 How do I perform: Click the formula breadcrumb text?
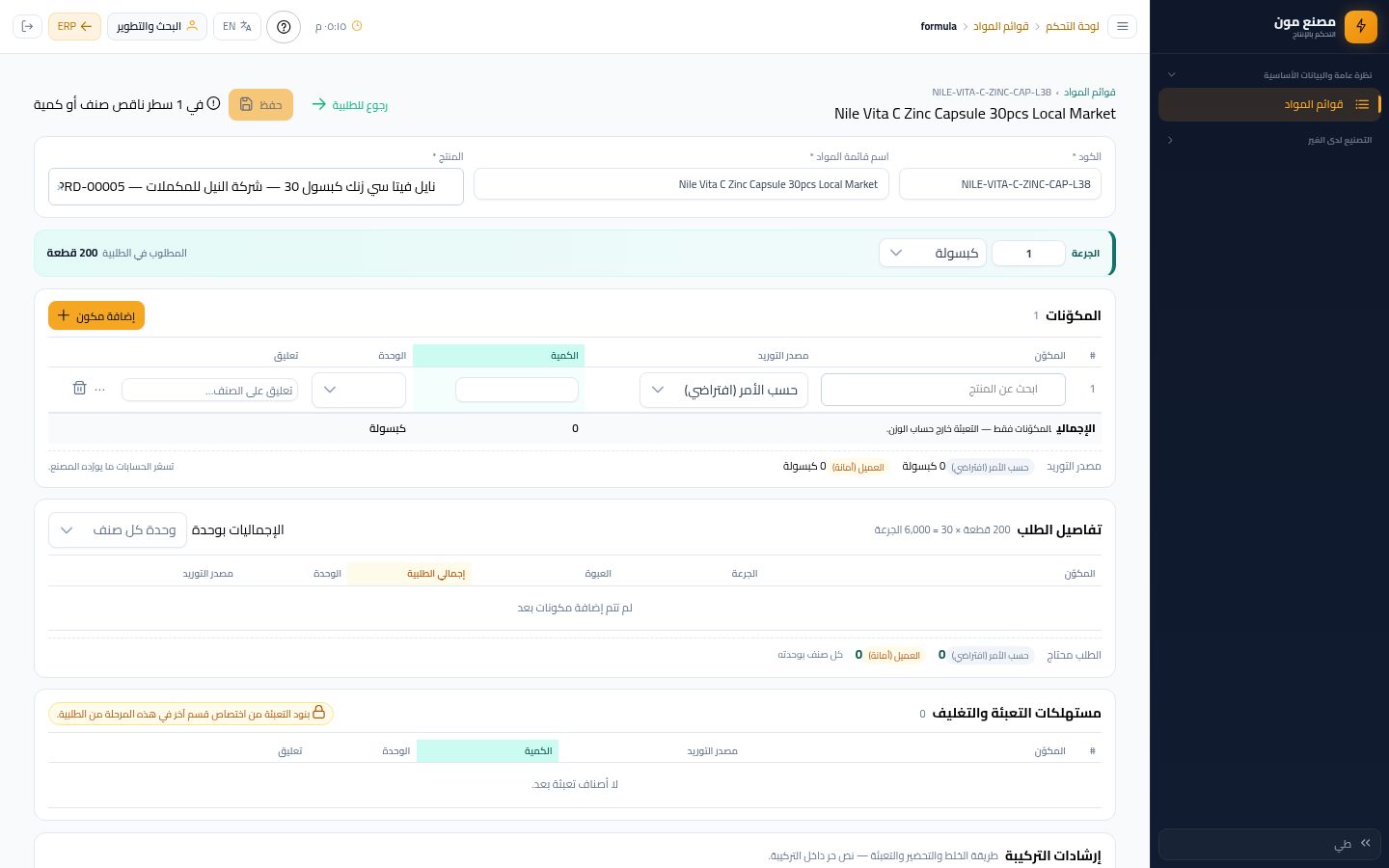939,26
